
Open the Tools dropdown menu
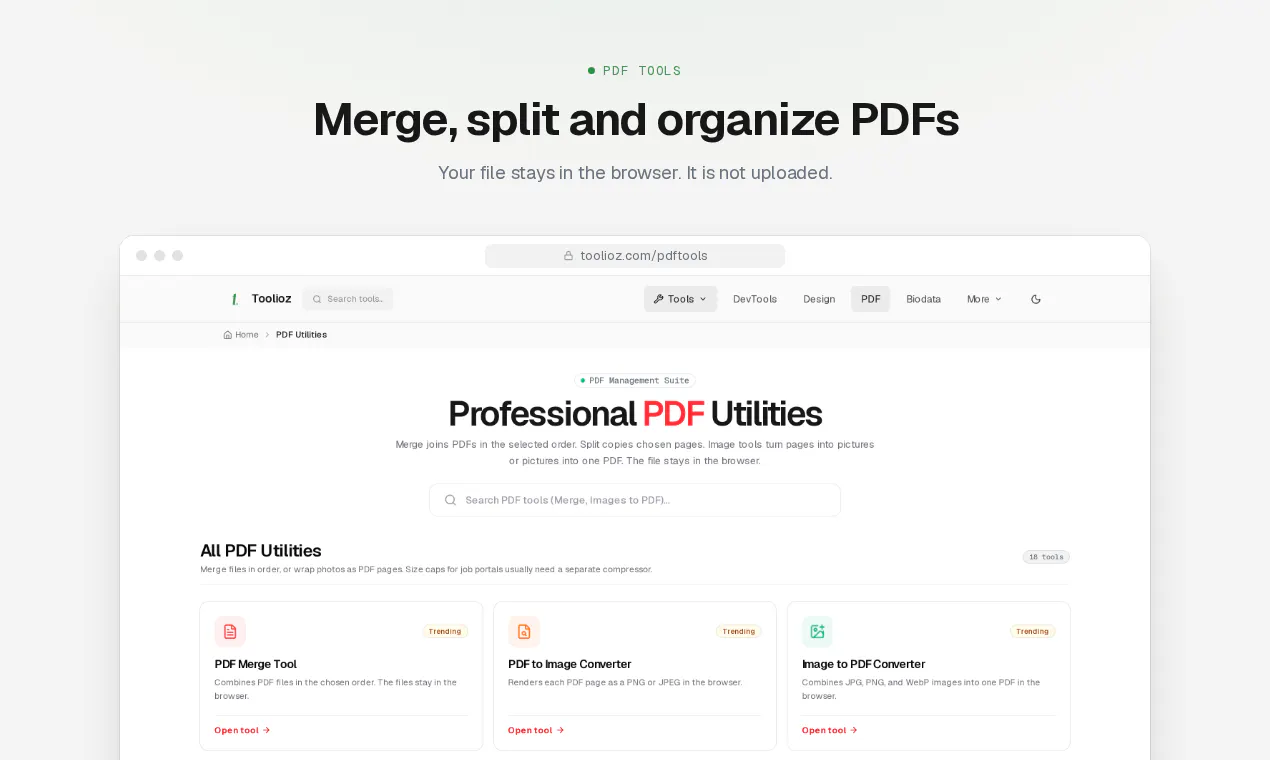680,299
